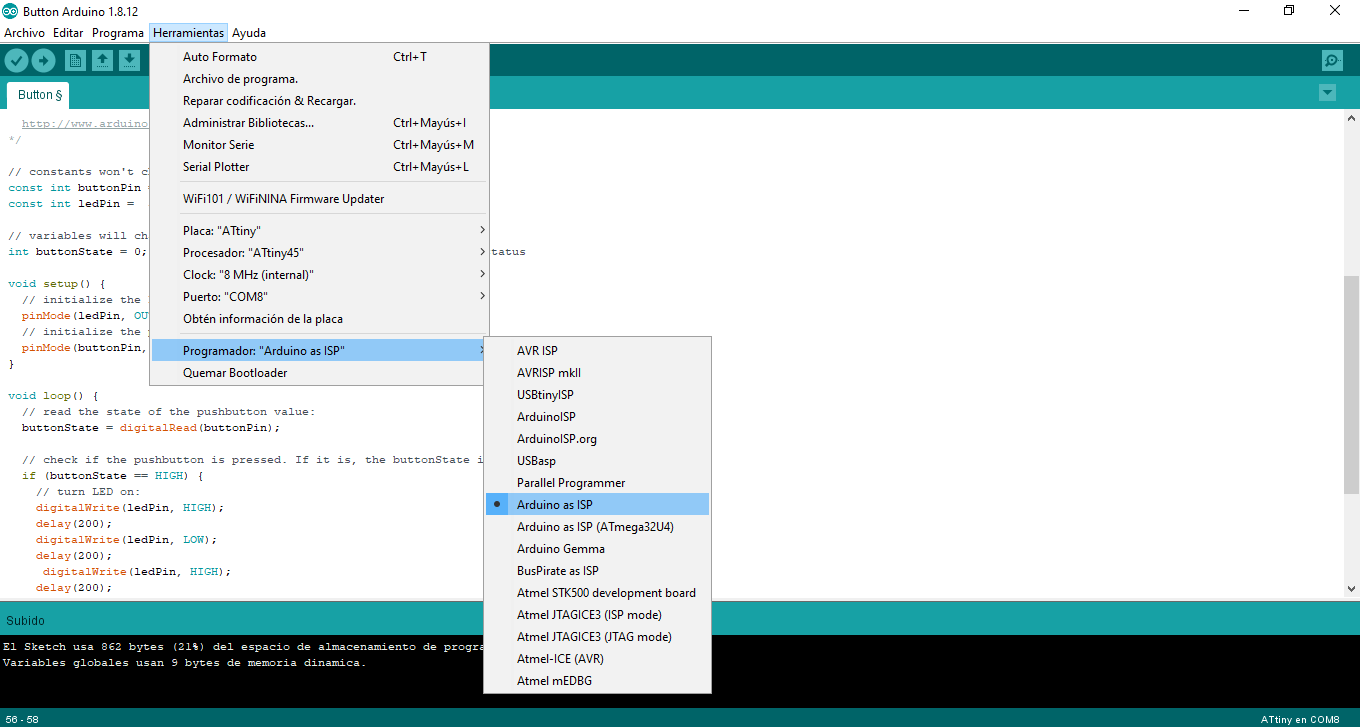Select the checked Arduino as ISP option
Screen dimensions: 1360x727
coord(597,505)
